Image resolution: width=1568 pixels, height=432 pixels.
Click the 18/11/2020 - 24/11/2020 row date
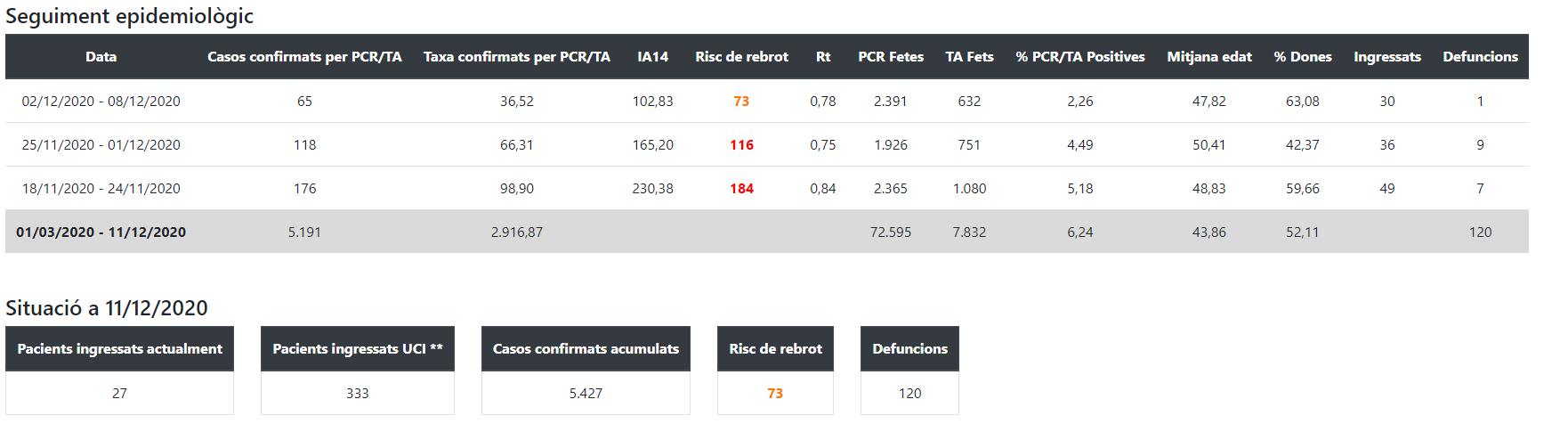tap(101, 189)
